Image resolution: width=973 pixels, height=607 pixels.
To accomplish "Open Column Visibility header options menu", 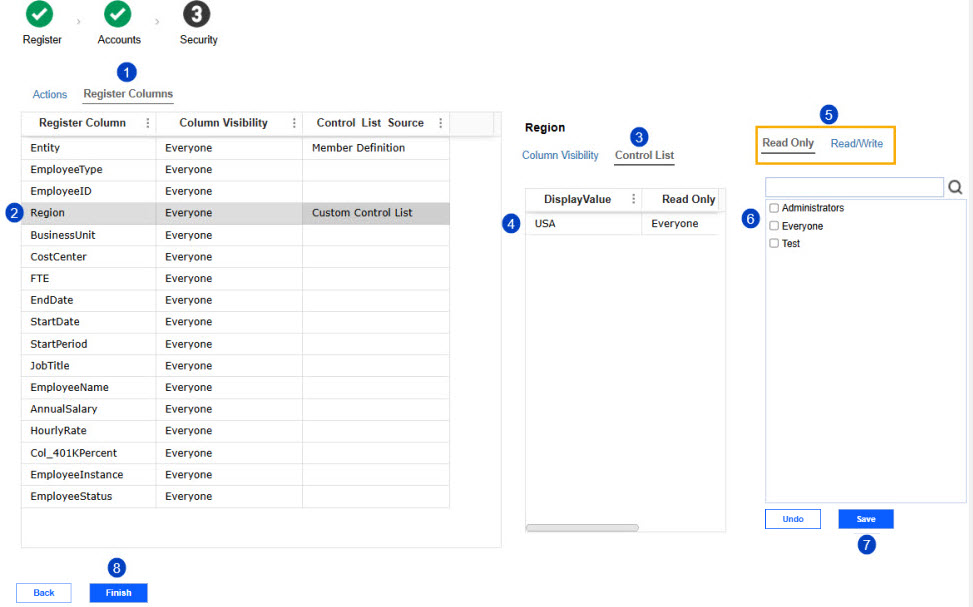I will pyautogui.click(x=294, y=123).
